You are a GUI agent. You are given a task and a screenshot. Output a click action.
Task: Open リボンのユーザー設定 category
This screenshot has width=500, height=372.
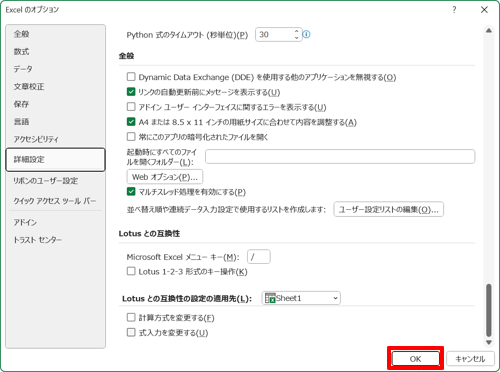click(x=56, y=181)
